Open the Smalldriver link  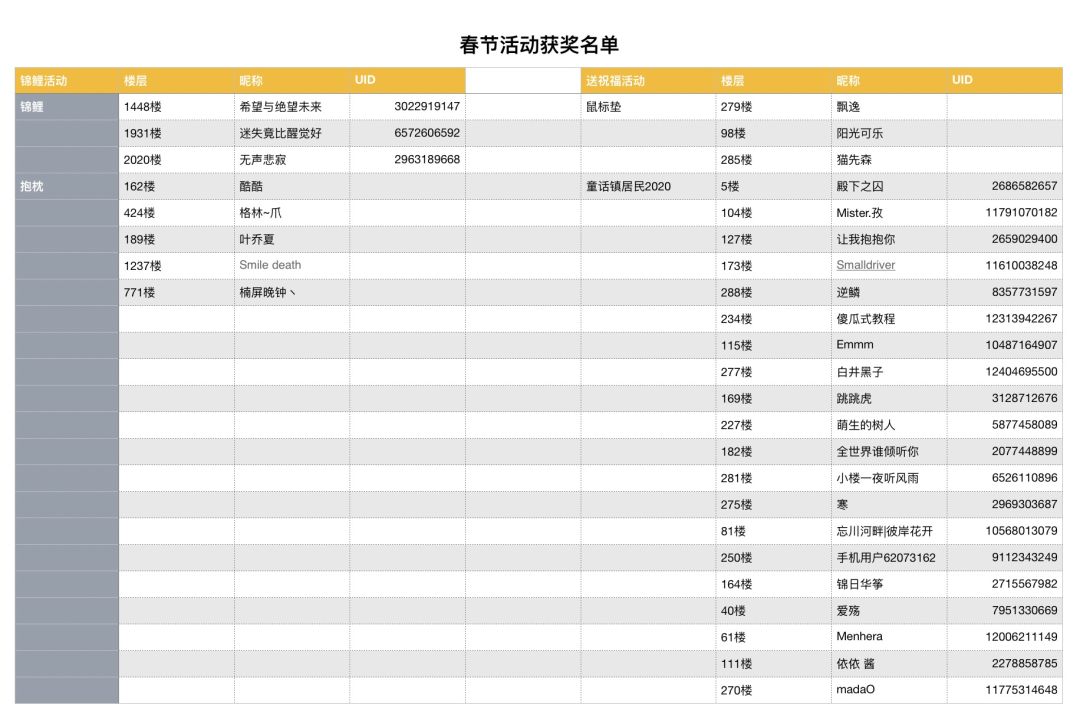tap(866, 265)
